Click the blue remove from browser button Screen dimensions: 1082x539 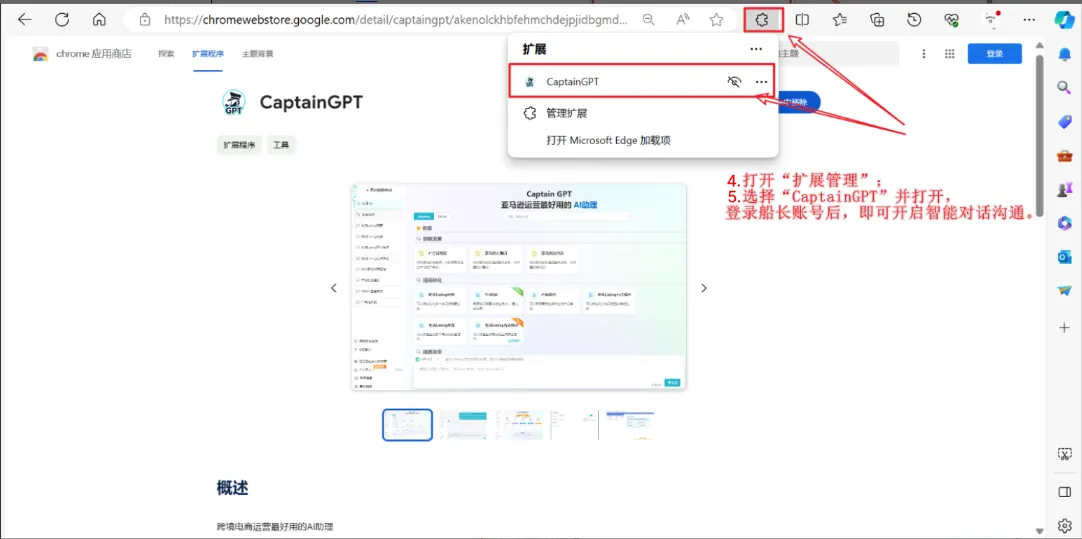[x=799, y=102]
